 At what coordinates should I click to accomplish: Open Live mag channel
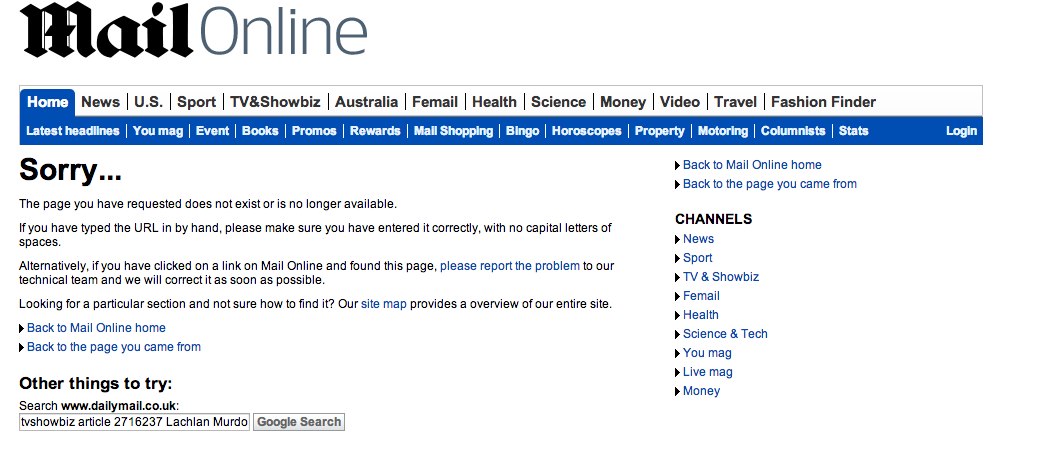(708, 372)
